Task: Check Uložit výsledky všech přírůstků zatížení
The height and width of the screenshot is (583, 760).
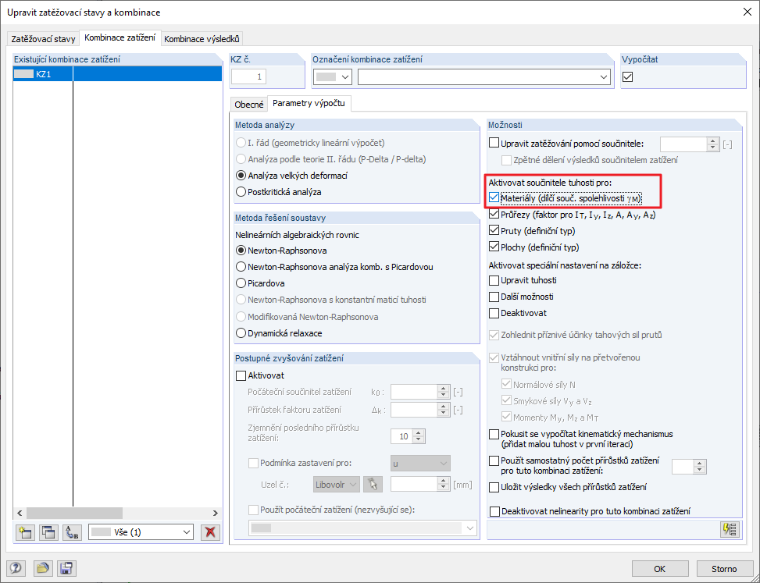Action: click(x=494, y=487)
